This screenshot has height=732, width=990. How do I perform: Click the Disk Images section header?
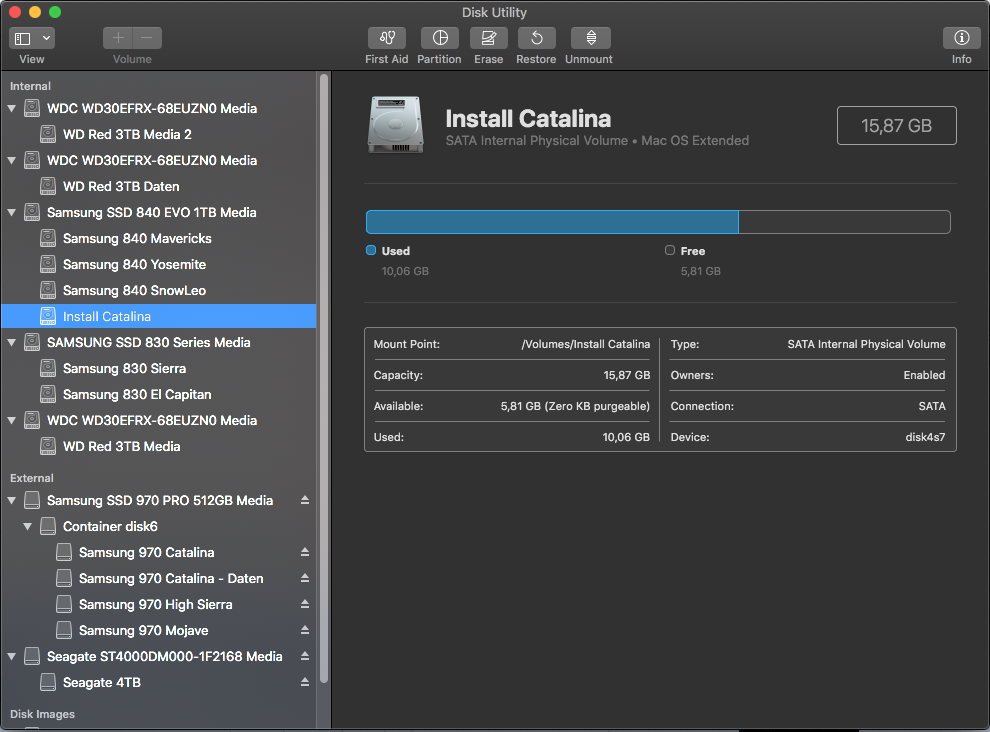point(42,714)
